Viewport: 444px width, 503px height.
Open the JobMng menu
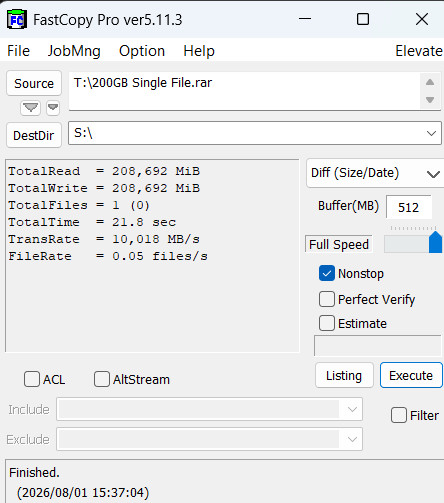[x=74, y=51]
